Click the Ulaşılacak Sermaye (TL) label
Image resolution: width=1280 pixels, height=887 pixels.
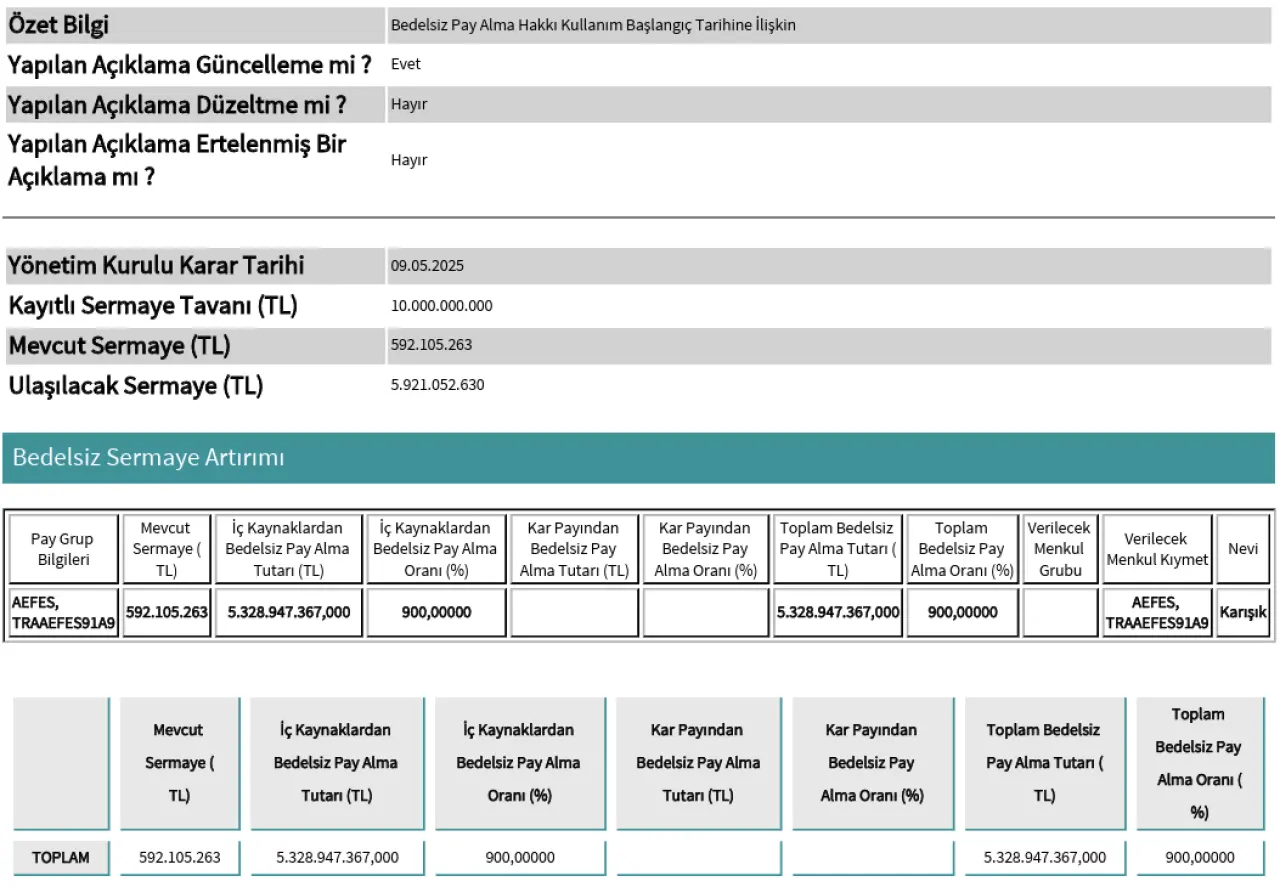(x=136, y=386)
